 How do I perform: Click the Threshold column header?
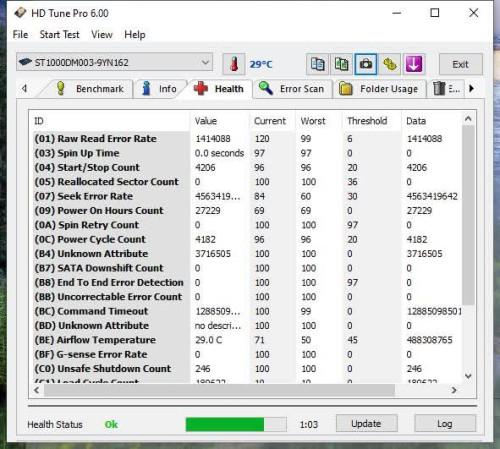pos(372,121)
